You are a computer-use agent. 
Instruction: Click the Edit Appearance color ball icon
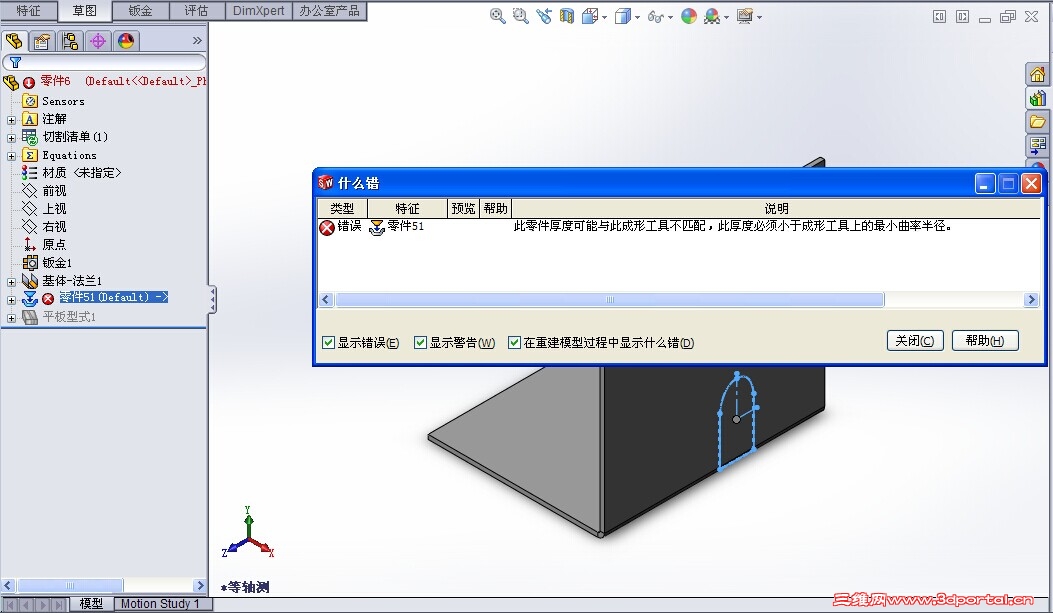pyautogui.click(x=687, y=17)
